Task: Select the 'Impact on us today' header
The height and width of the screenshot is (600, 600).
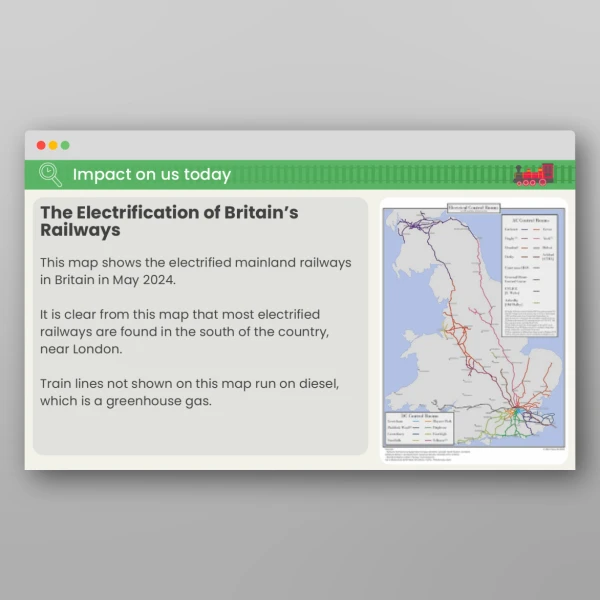Action: [152, 174]
